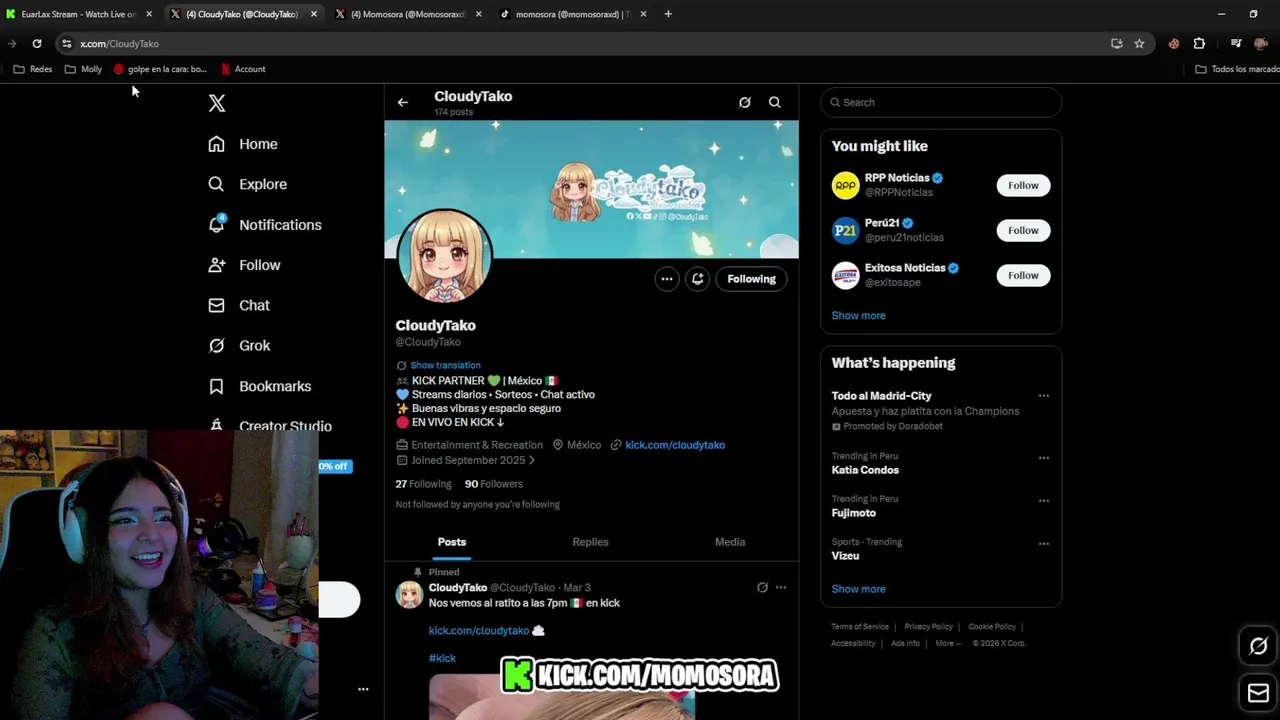View 27 Following list
Screen dimensions: 1280x720
pyautogui.click(x=423, y=484)
